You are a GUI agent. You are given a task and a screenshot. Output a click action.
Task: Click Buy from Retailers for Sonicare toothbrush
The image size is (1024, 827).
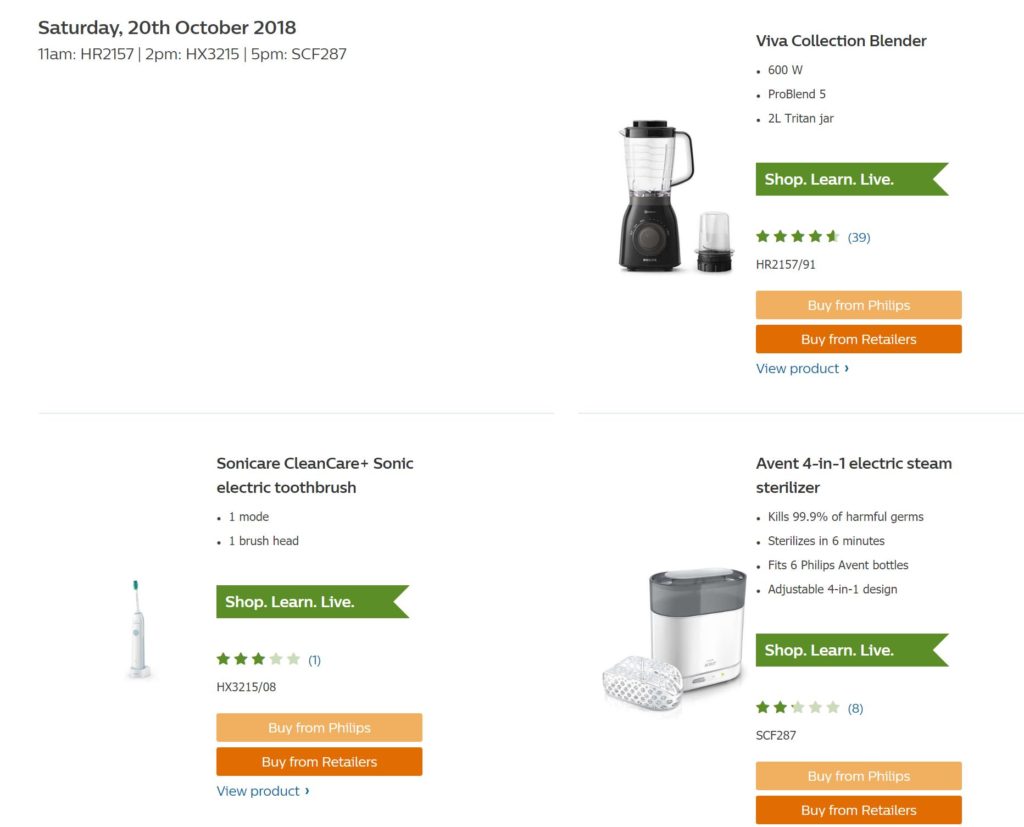pyautogui.click(x=319, y=762)
